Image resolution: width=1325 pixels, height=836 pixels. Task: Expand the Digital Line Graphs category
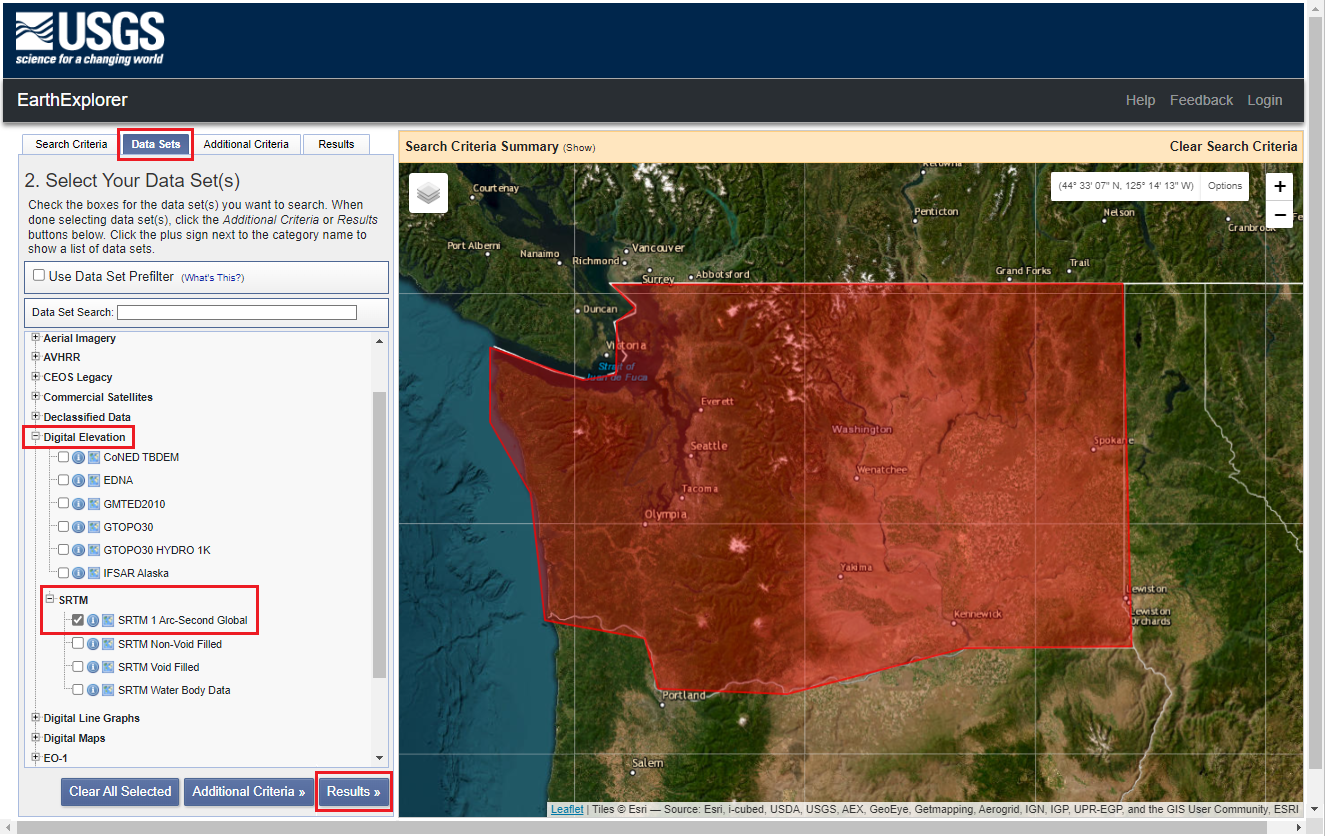tap(36, 717)
